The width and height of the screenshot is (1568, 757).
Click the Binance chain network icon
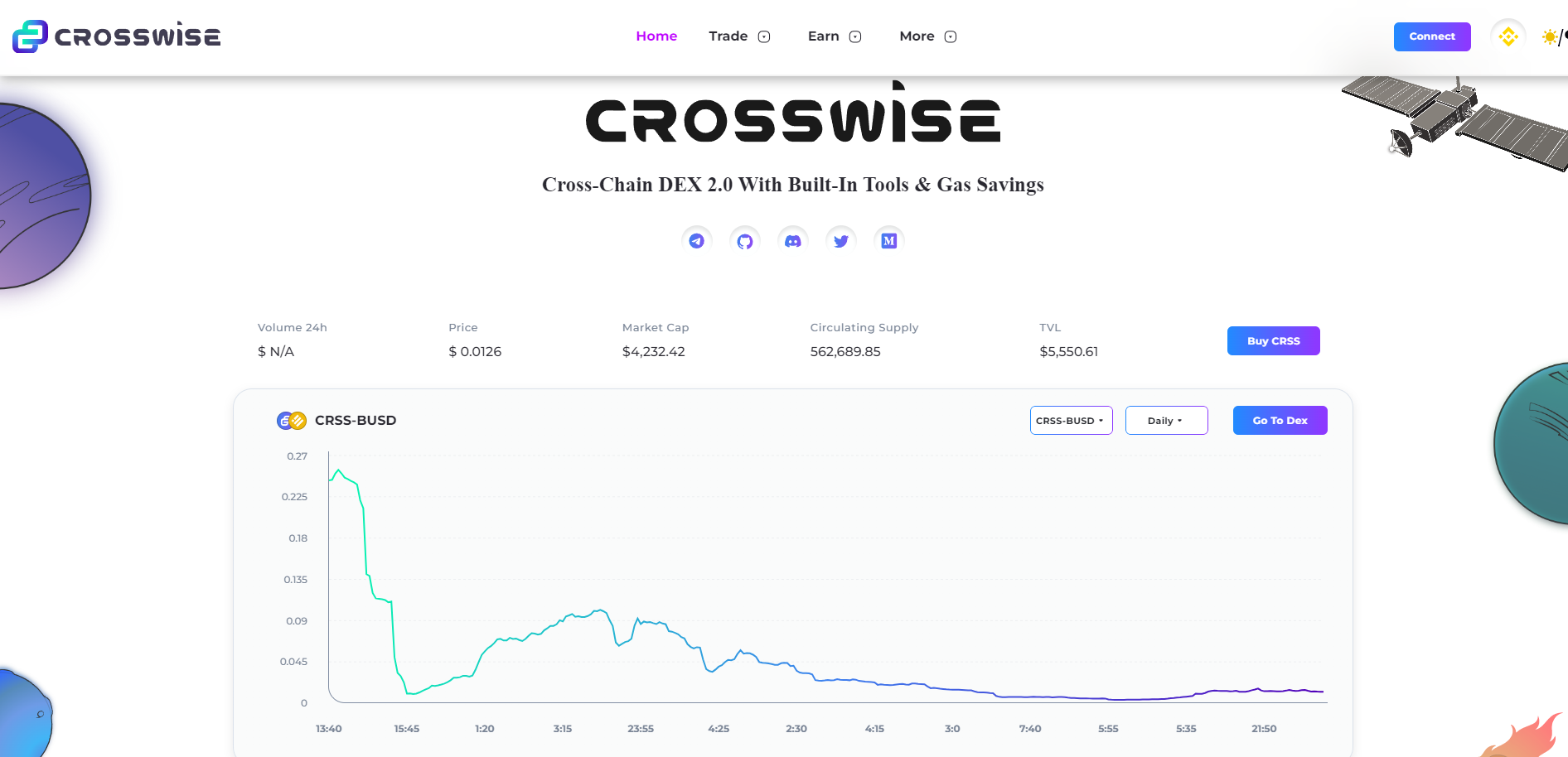click(x=1508, y=36)
